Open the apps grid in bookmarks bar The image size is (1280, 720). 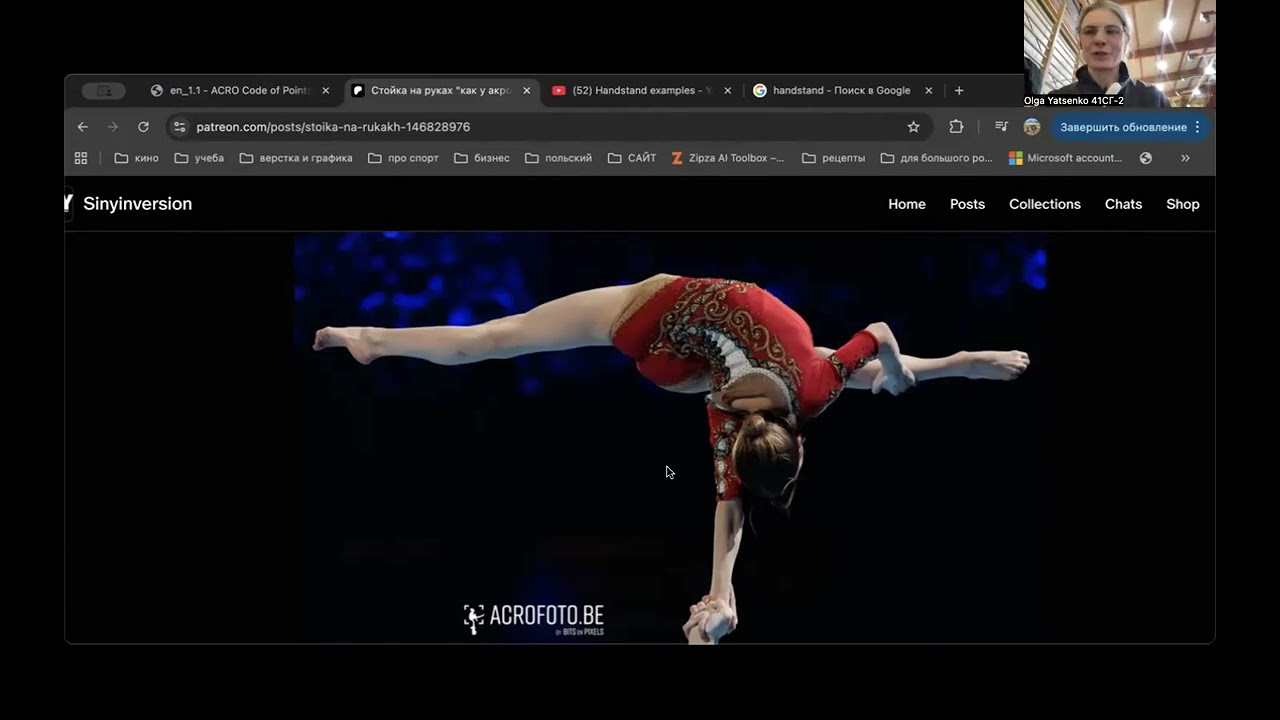(81, 158)
